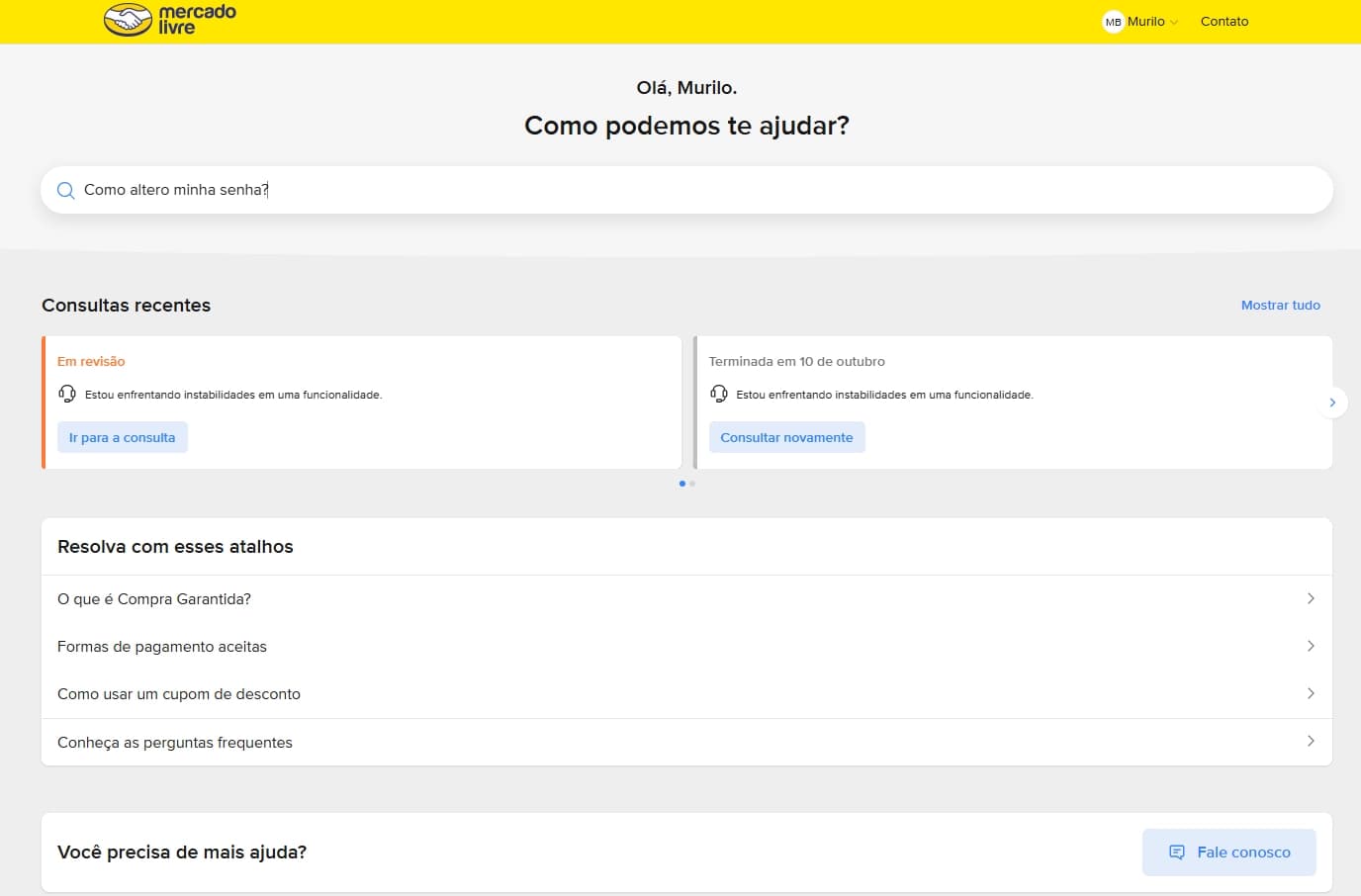The width and height of the screenshot is (1361, 896).
Task: Go to next recent consultation with carousel arrow
Action: [1332, 403]
